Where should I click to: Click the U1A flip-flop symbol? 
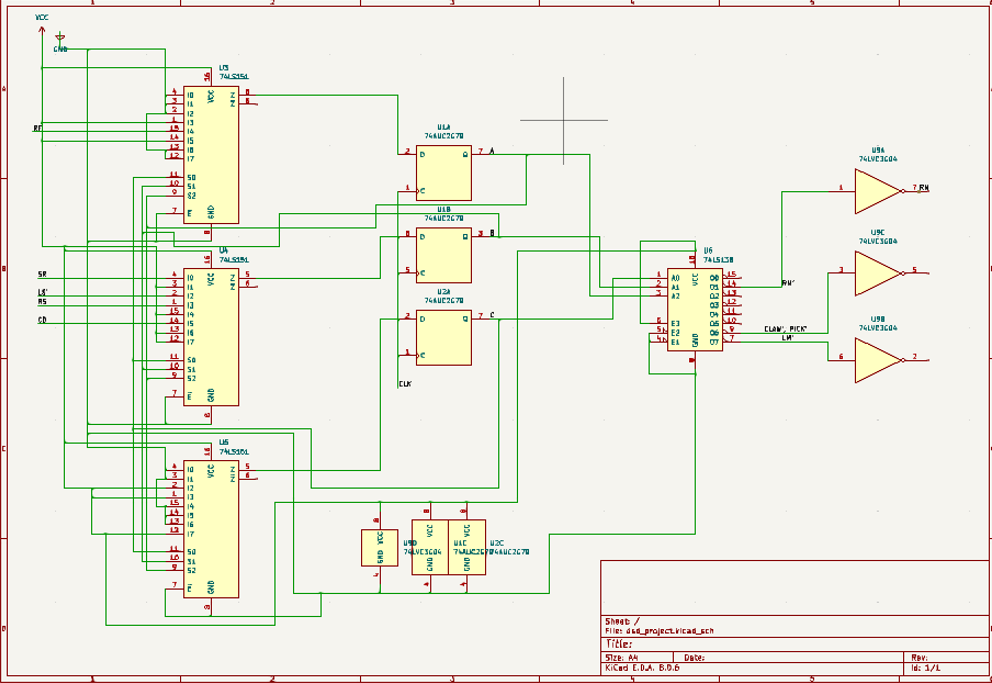click(443, 173)
